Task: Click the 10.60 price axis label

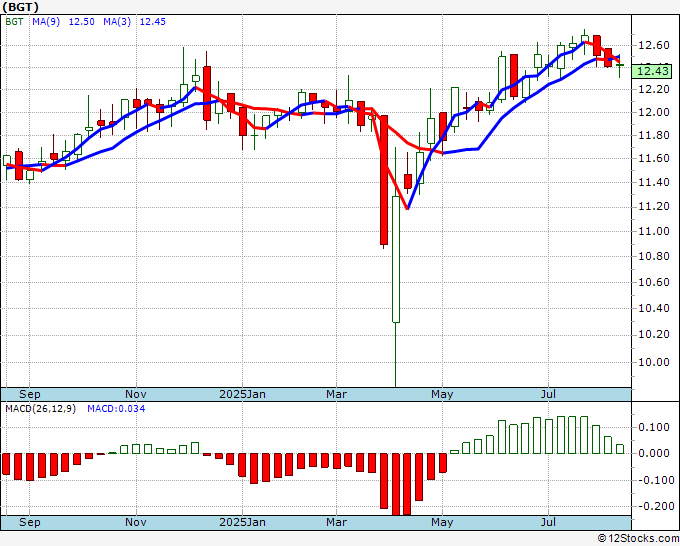Action: 654,282
